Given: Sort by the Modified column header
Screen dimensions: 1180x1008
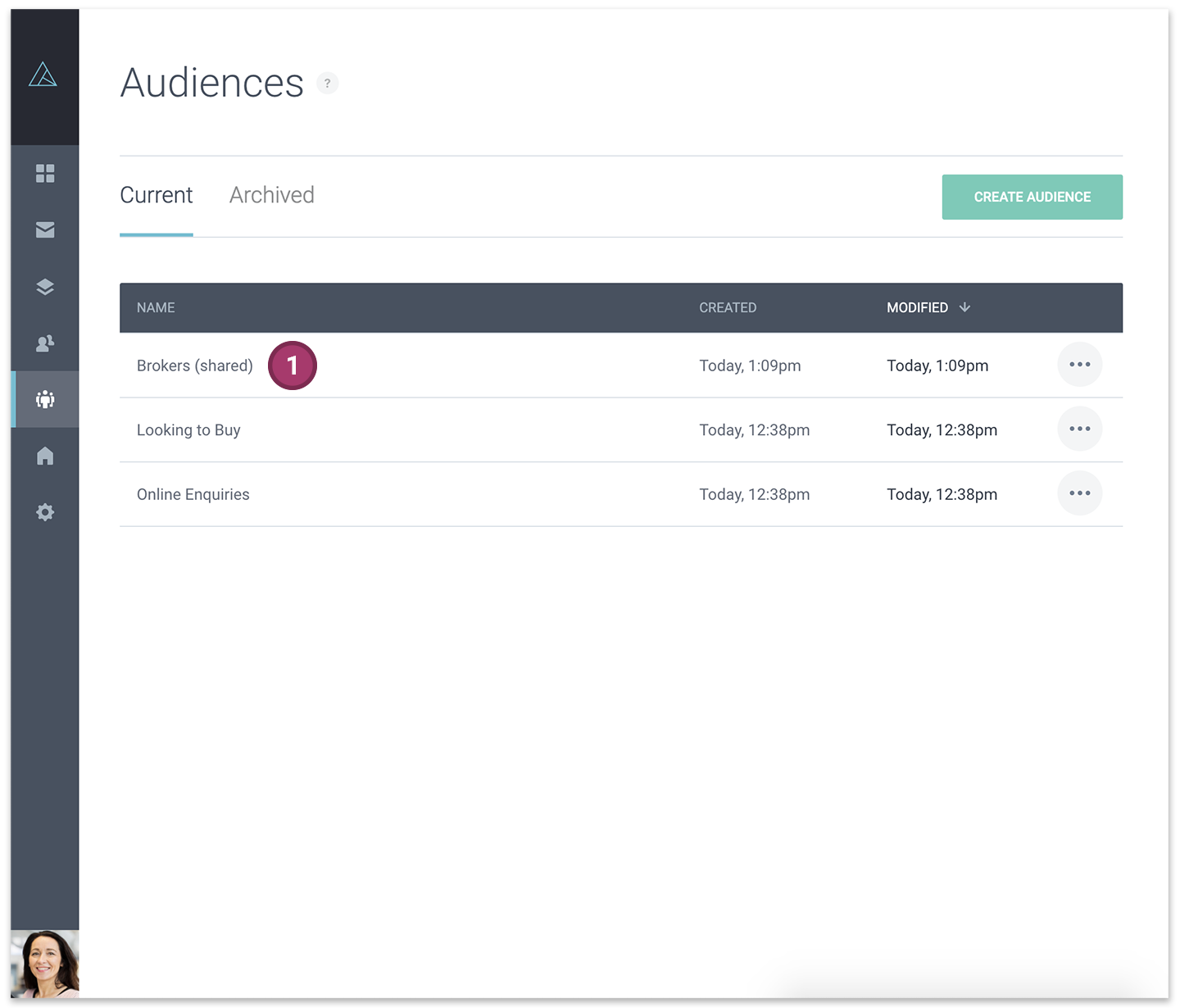Looking at the screenshot, I should (x=917, y=307).
